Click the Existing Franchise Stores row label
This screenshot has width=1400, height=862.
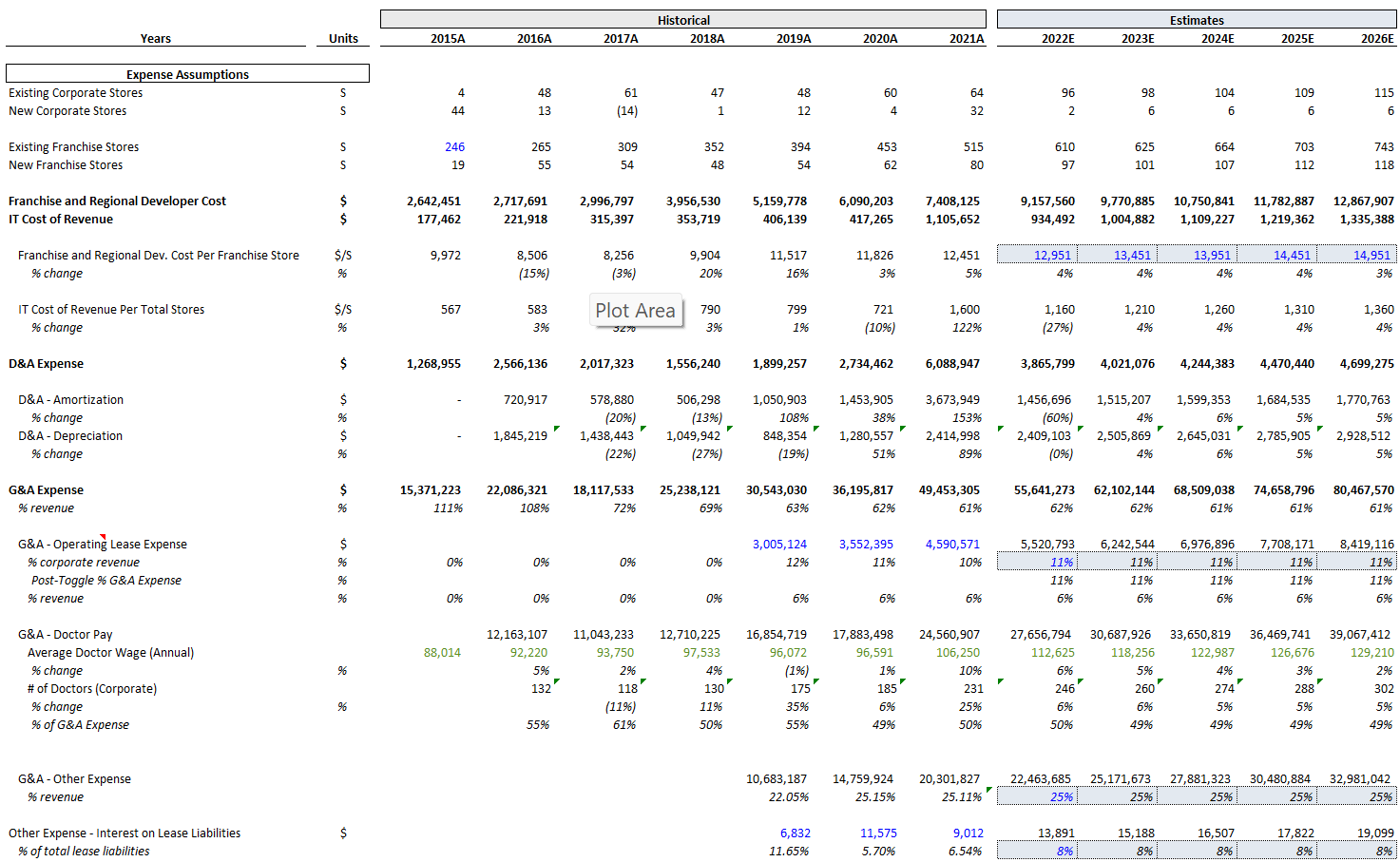pyautogui.click(x=74, y=146)
